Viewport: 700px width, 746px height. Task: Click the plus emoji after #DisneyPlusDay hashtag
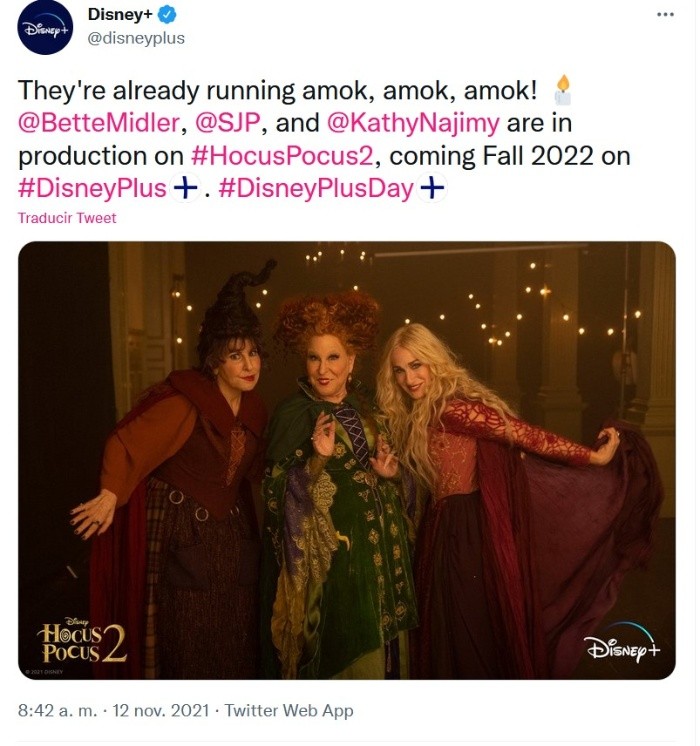click(x=430, y=189)
